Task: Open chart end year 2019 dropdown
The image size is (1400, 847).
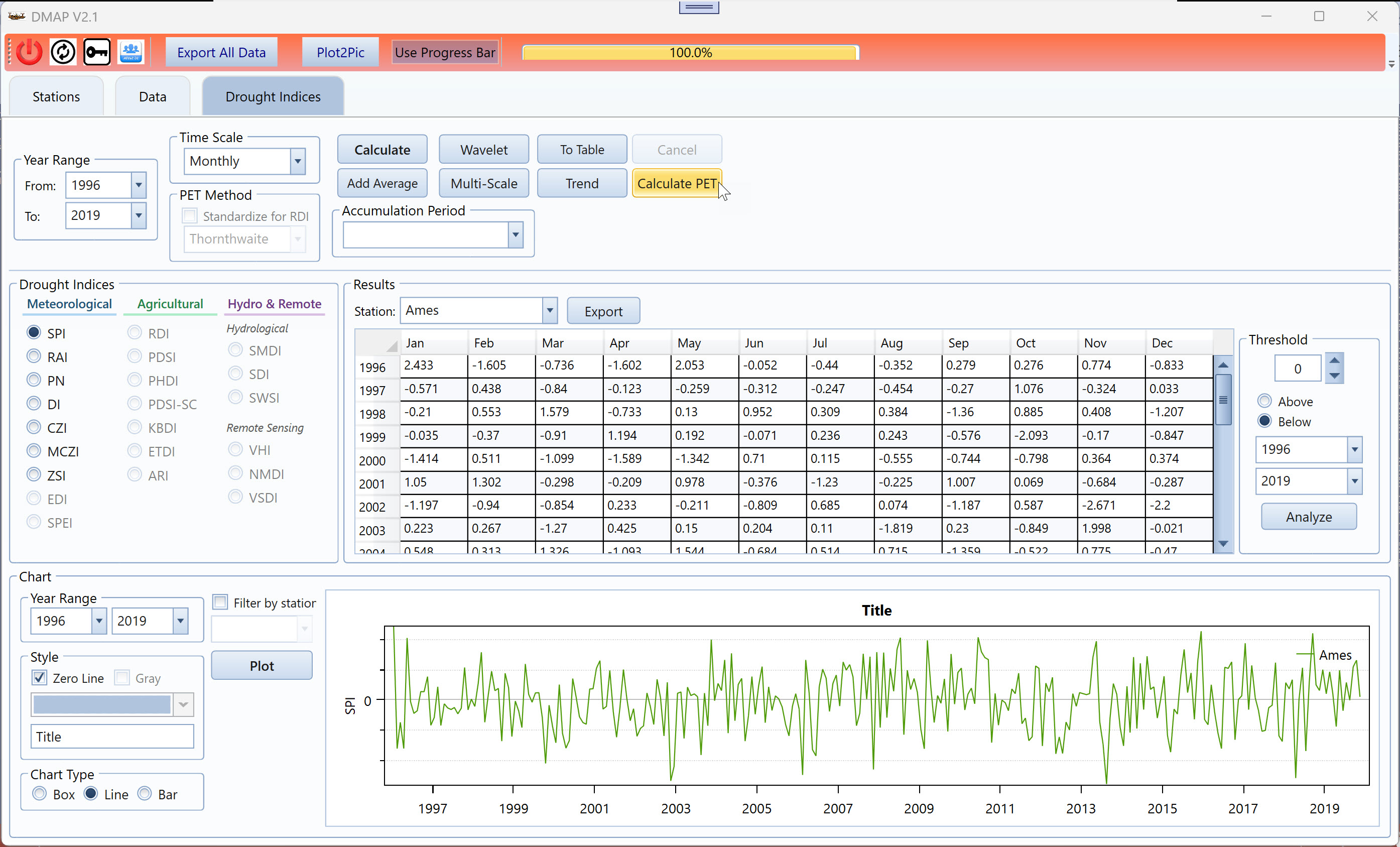Action: (x=180, y=621)
